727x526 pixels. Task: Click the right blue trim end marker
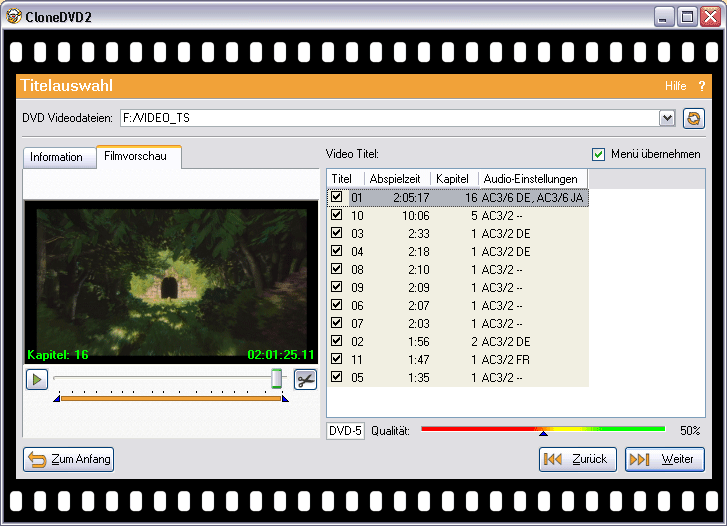click(285, 398)
